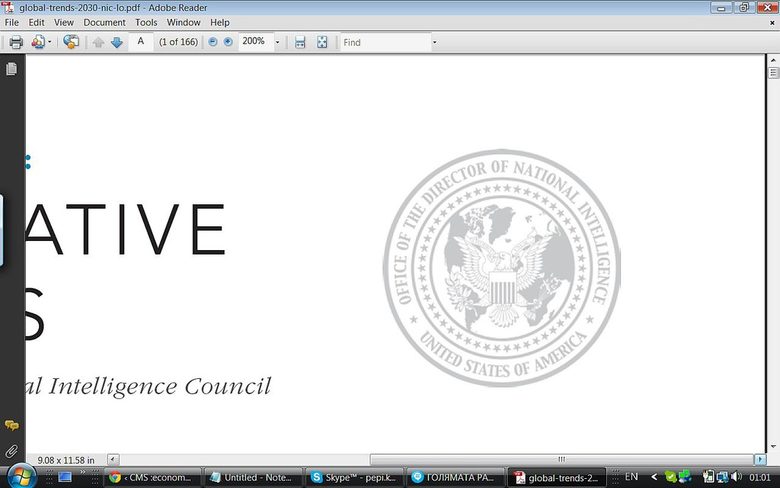Click the (1 of 166) page count text
This screenshot has height=488, width=780.
click(179, 42)
